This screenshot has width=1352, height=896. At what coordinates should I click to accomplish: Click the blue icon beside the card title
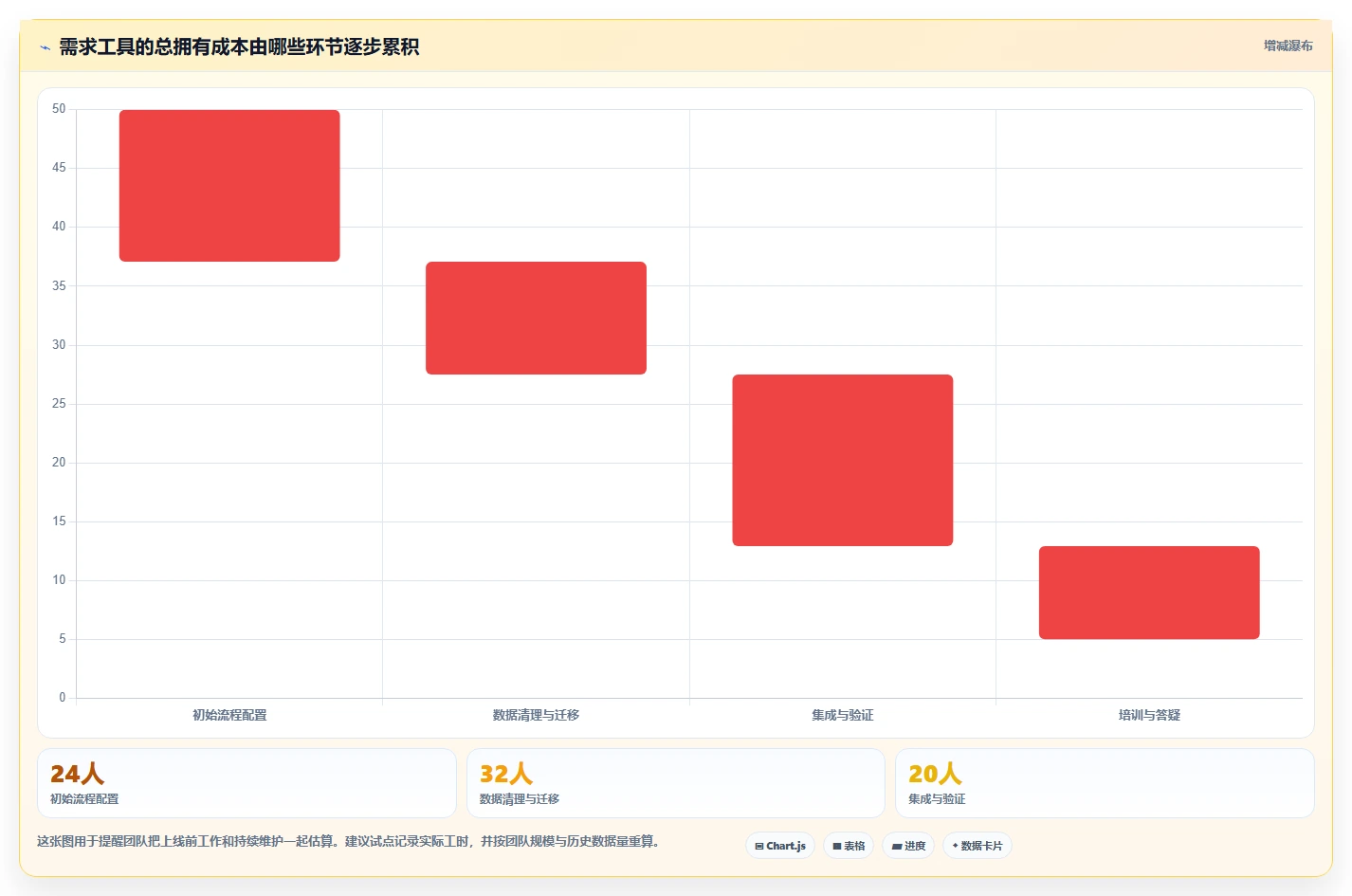[45, 47]
